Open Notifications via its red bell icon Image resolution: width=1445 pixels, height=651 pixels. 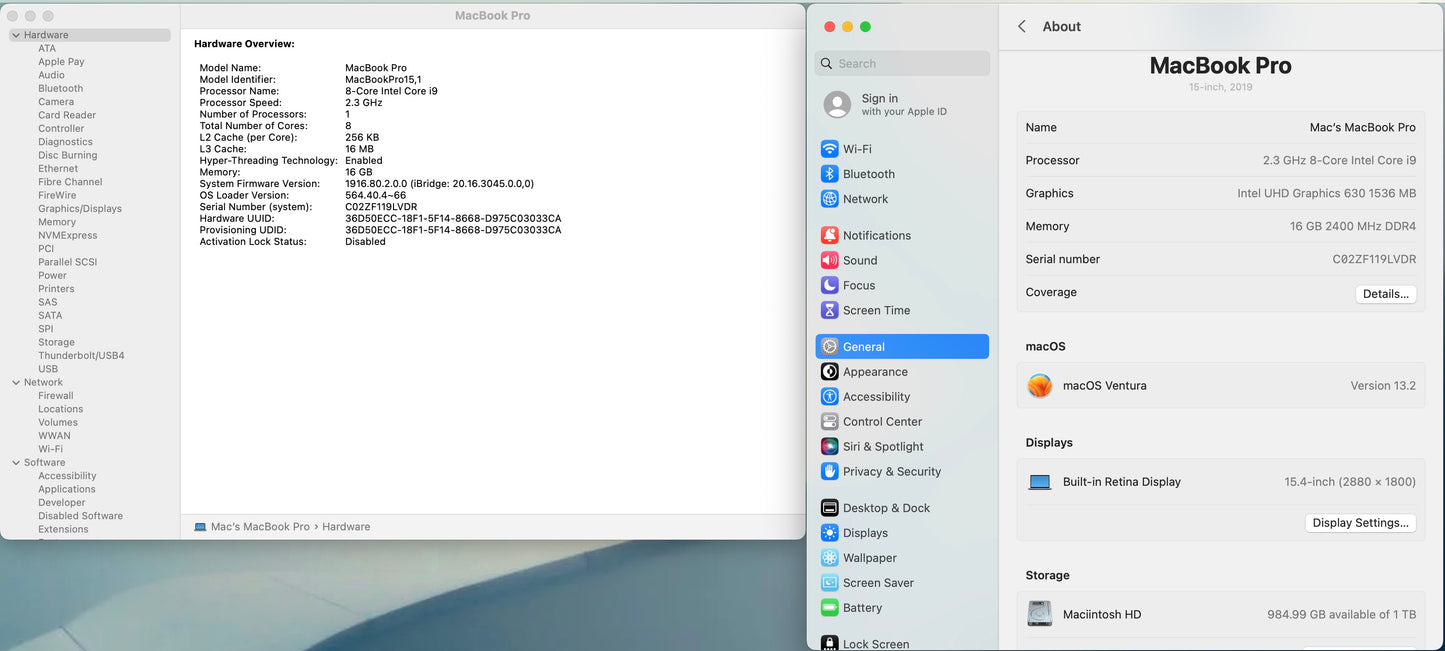829,236
